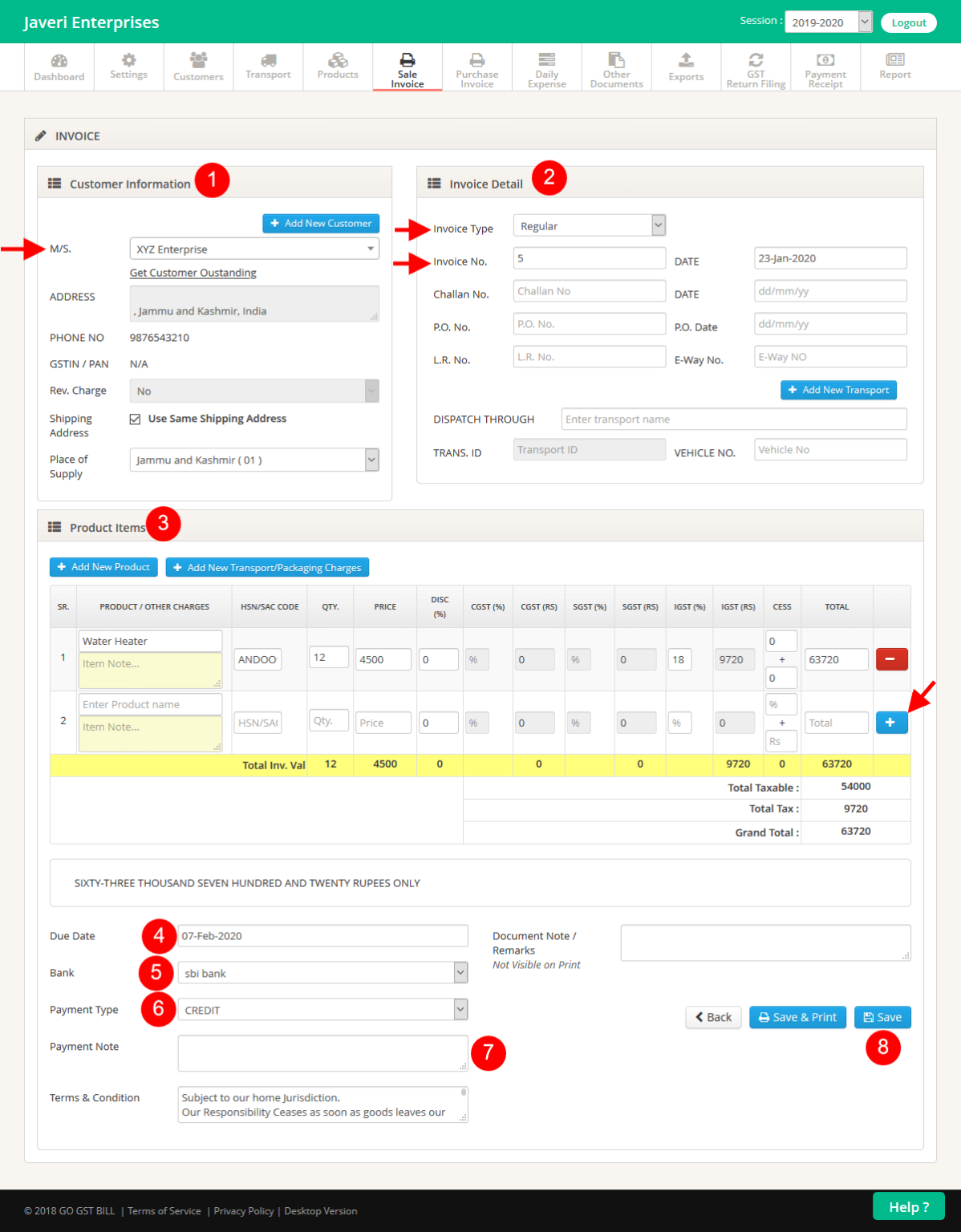The height and width of the screenshot is (1232, 961).
Task: Toggle Use Same Shipping Address checkbox
Action: (x=135, y=418)
